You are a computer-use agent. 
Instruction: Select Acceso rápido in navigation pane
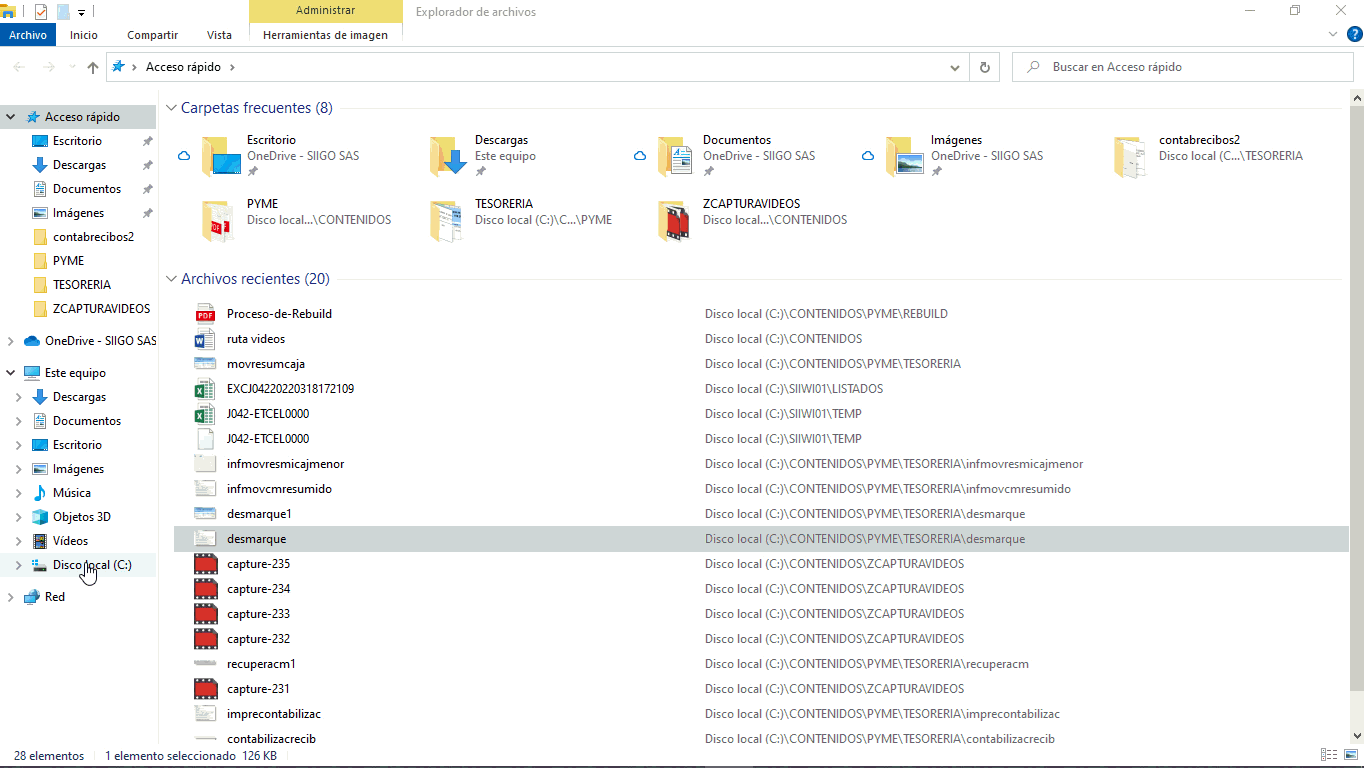[x=82, y=117]
